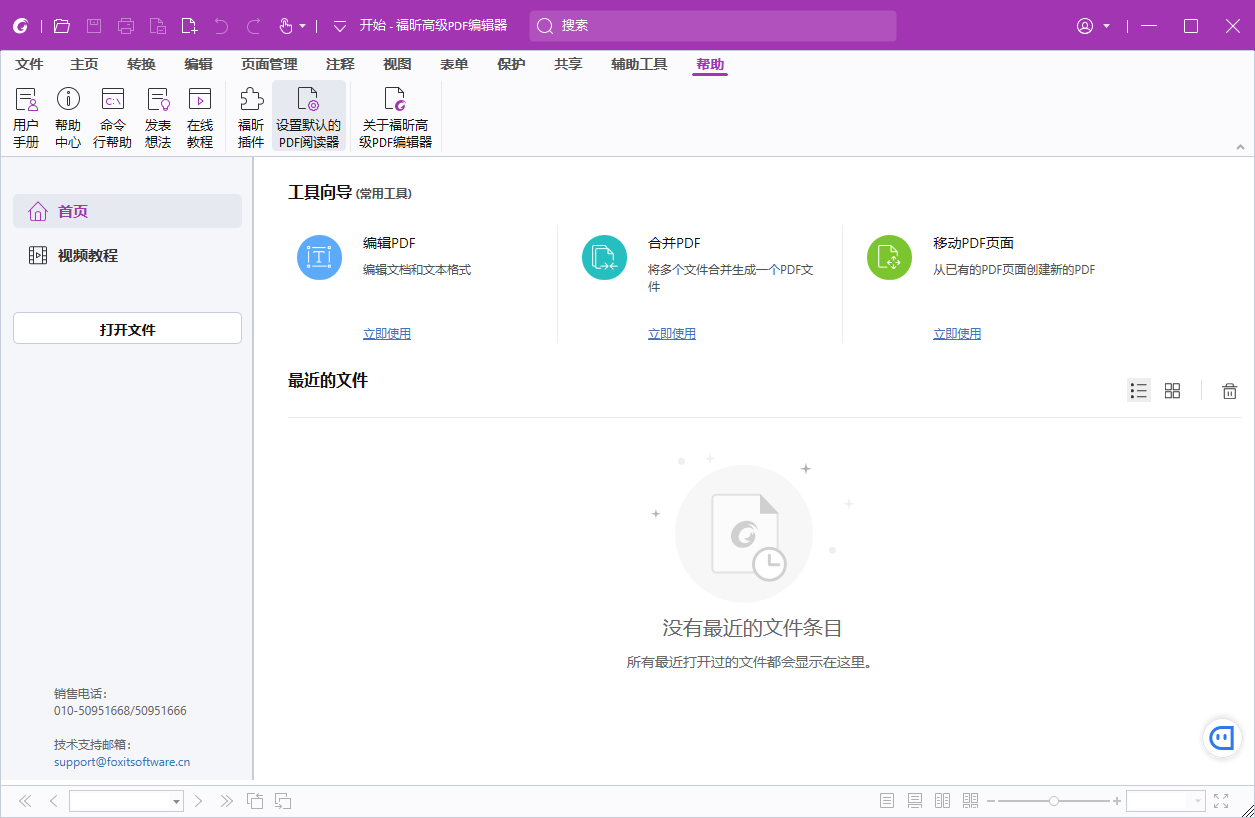This screenshot has width=1255, height=818.
Task: Open the 用户手册 user manual
Action: click(x=26, y=117)
